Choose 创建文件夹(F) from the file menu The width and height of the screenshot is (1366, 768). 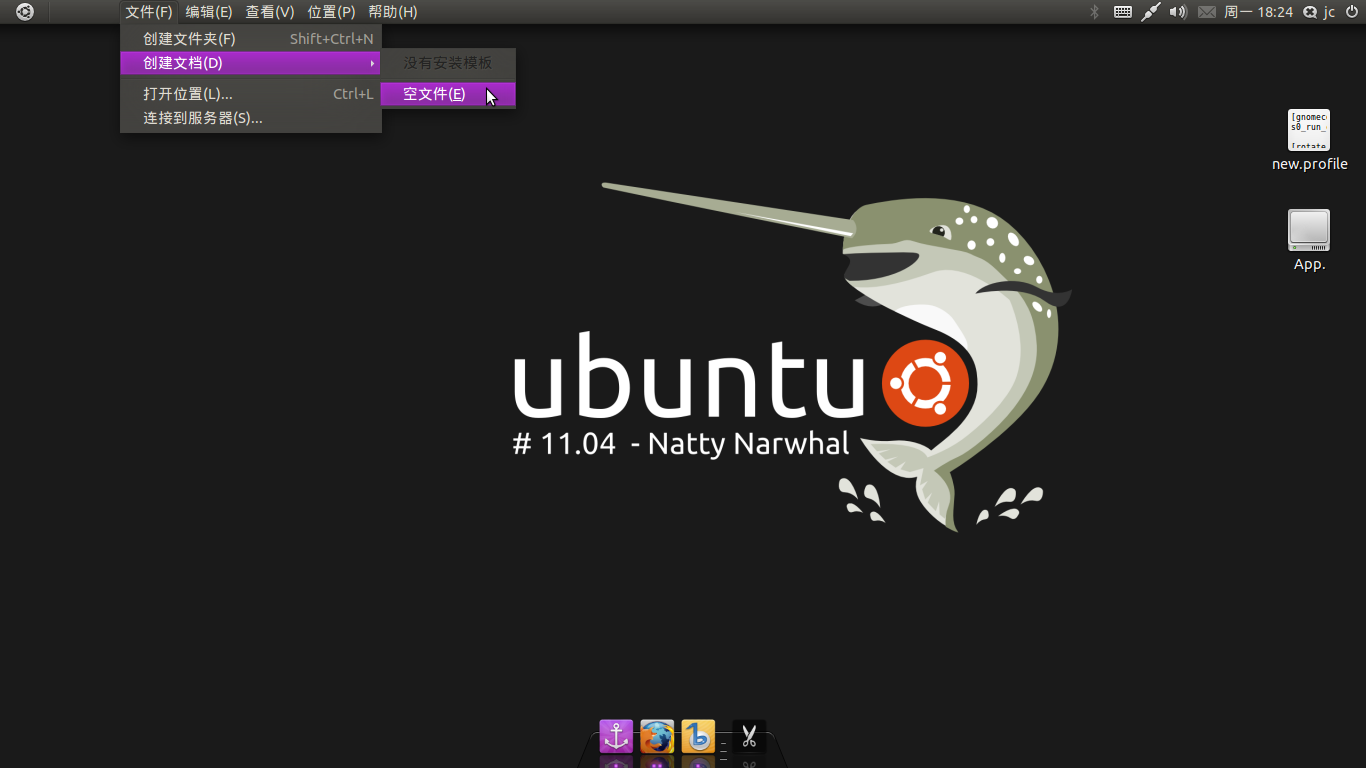[x=251, y=39]
